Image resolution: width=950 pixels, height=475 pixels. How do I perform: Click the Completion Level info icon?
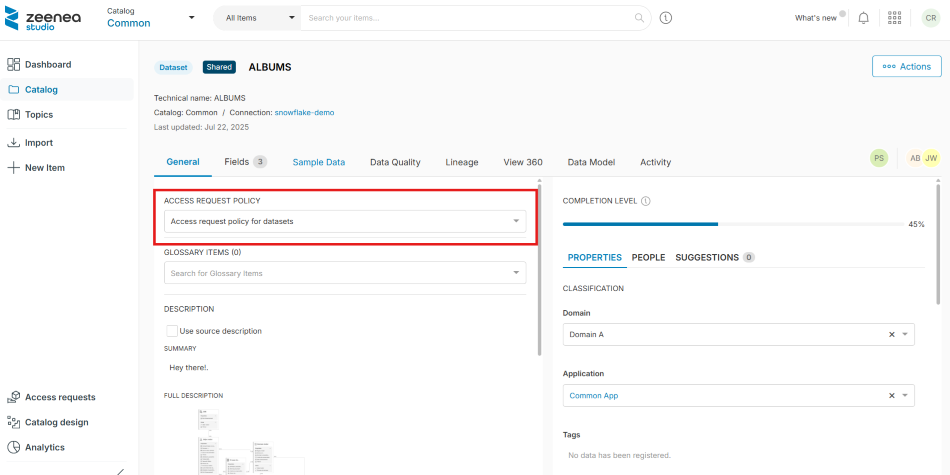click(x=646, y=201)
